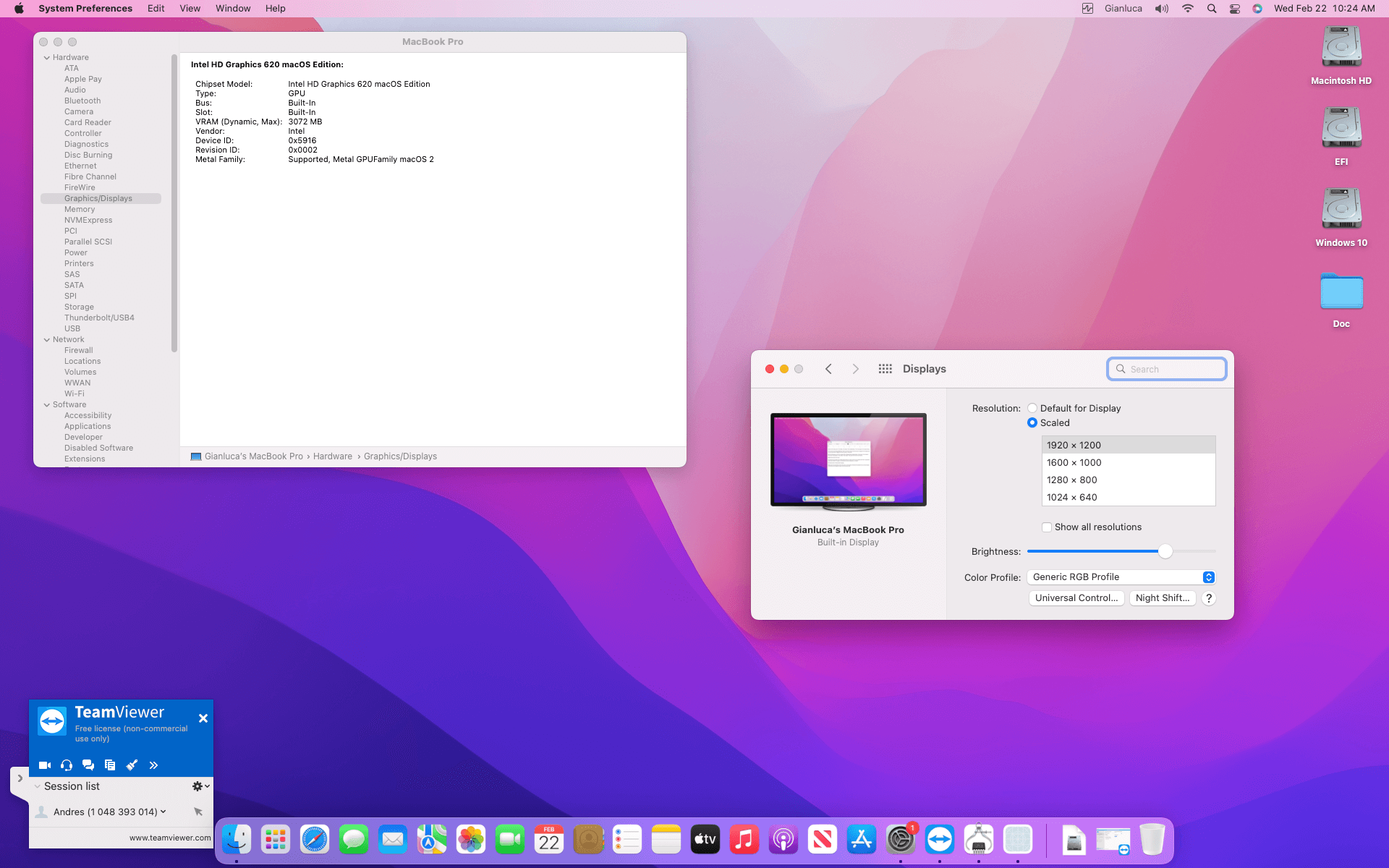Screen dimensions: 1389x868
Task: Select Scaled resolution radio button
Action: [1032, 422]
